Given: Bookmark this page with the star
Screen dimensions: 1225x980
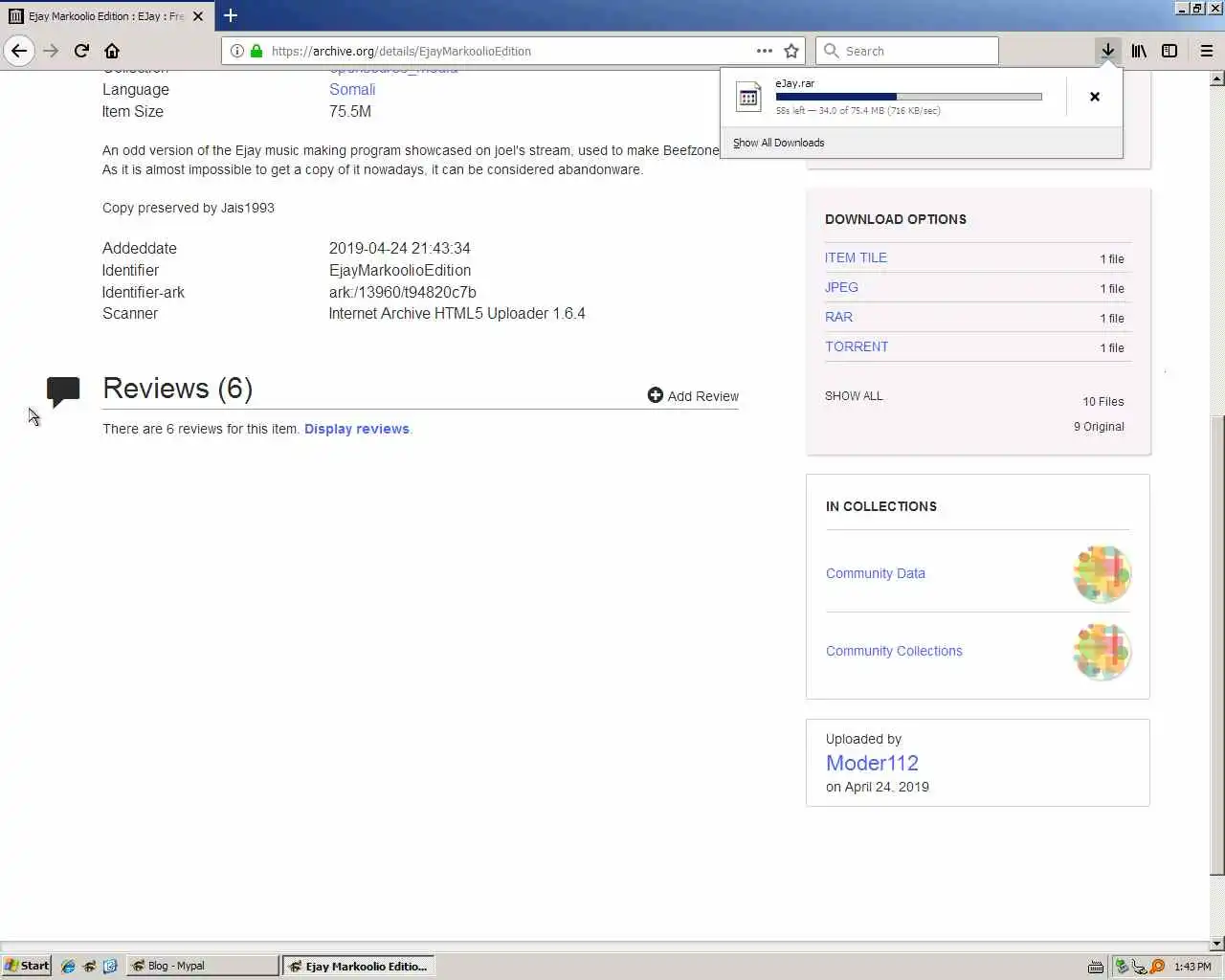Looking at the screenshot, I should pyautogui.click(x=791, y=51).
